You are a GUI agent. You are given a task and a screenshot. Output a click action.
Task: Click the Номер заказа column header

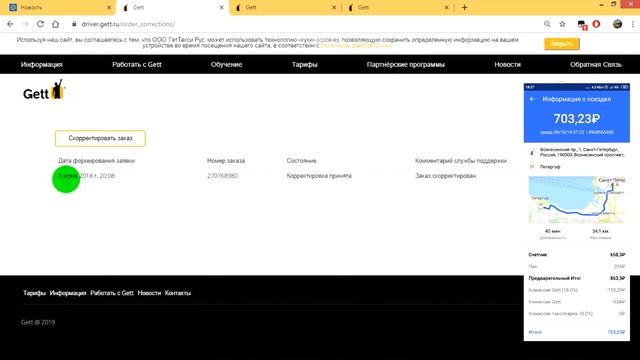(x=226, y=161)
